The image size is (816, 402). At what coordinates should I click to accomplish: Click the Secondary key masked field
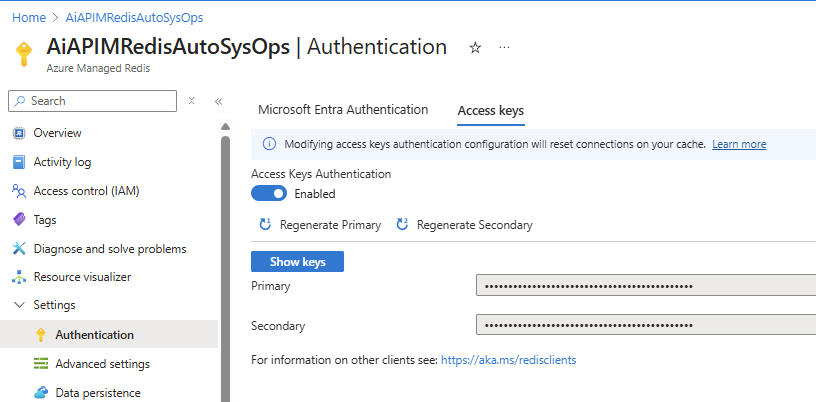pos(646,325)
